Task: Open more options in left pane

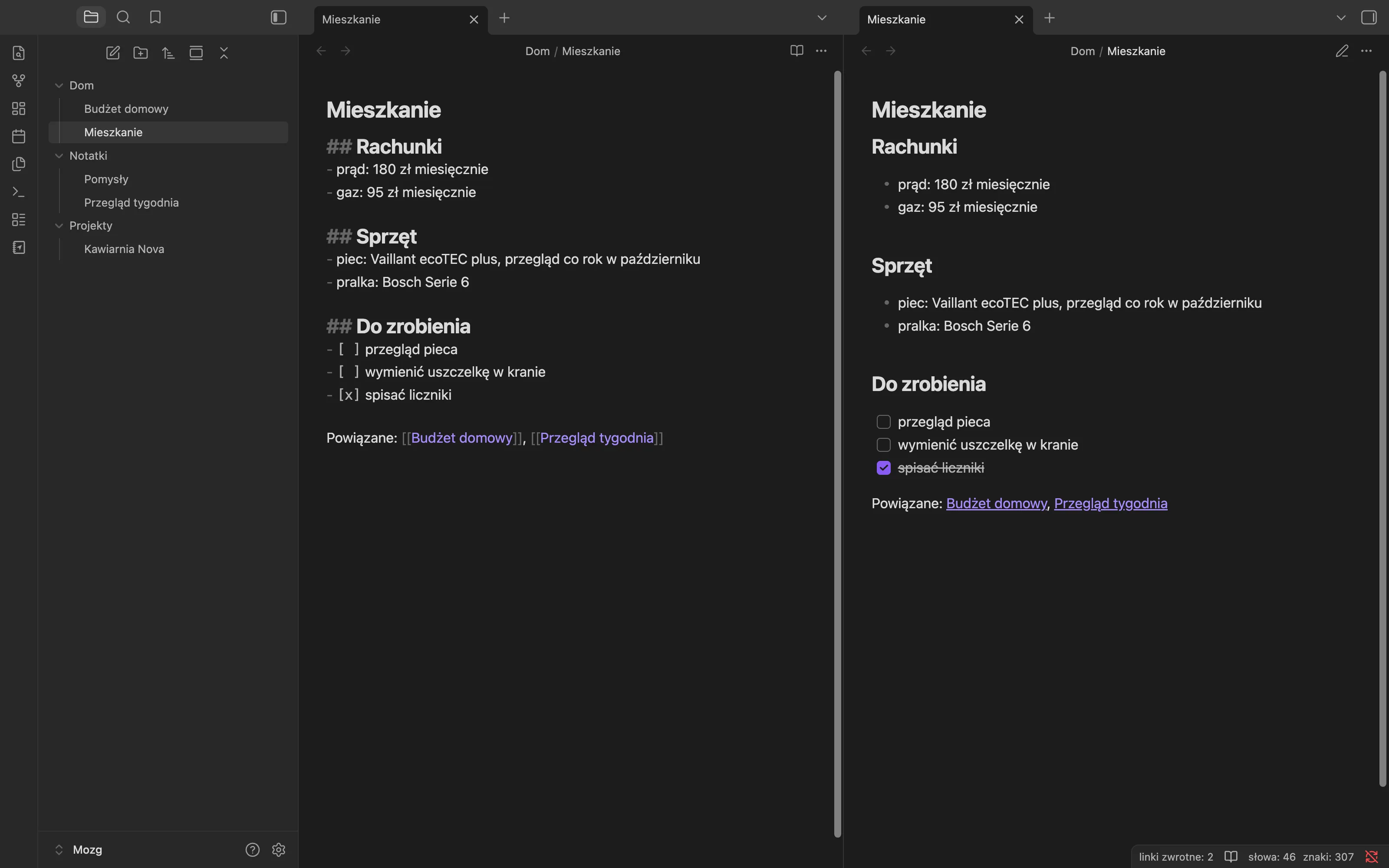Action: pyautogui.click(x=821, y=50)
